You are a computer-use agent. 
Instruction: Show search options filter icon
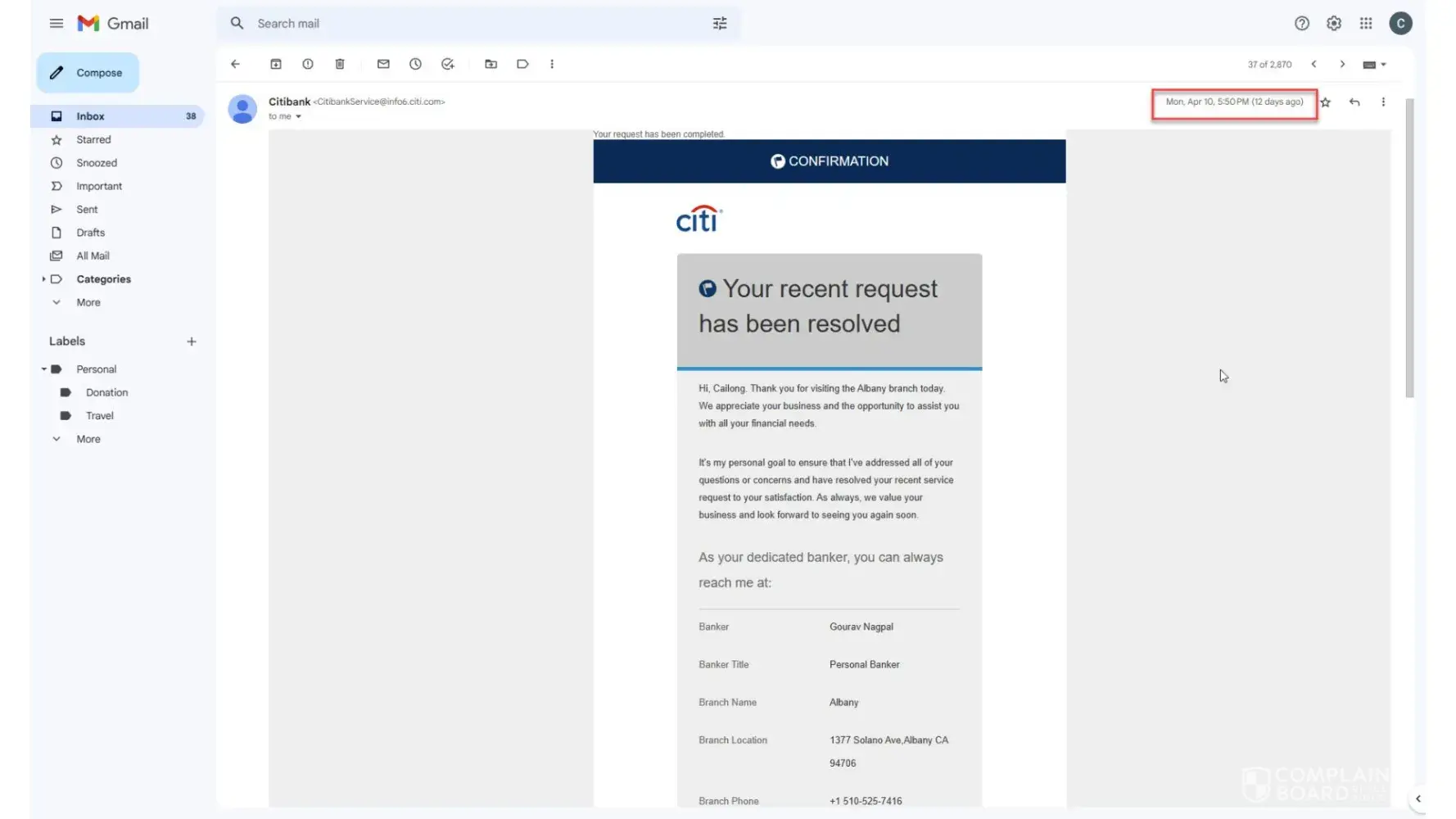[720, 24]
